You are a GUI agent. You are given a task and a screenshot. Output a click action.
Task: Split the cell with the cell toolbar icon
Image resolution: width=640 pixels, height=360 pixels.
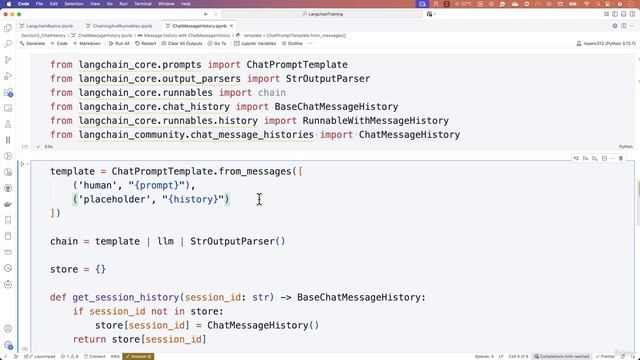pyautogui.click(x=604, y=158)
